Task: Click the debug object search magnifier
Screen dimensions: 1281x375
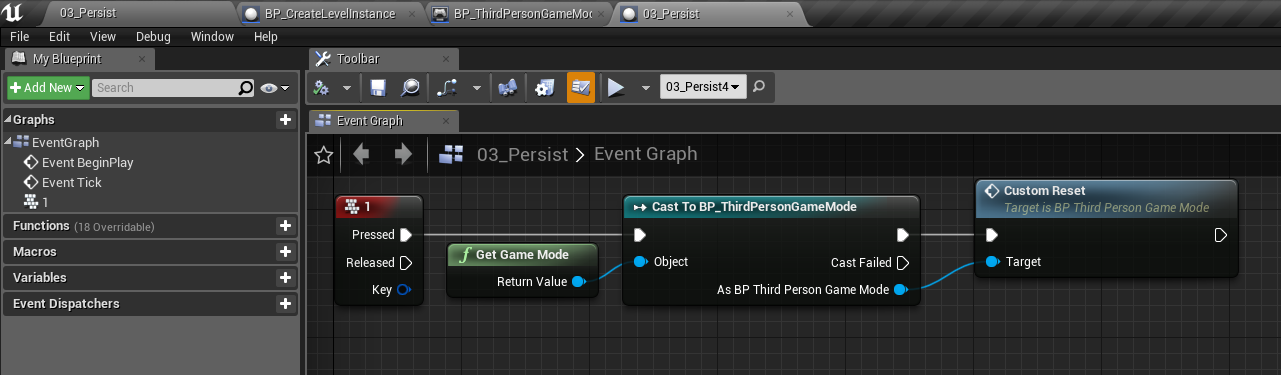Action: (x=760, y=87)
